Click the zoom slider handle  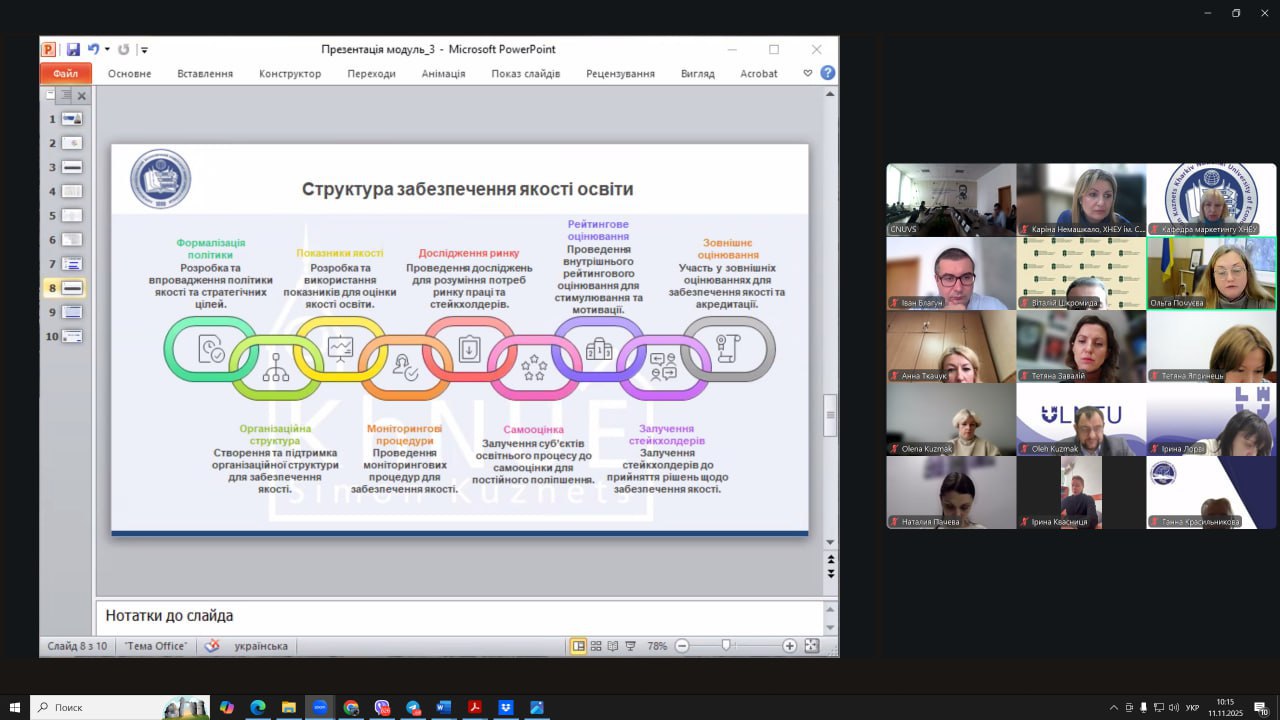pyautogui.click(x=726, y=646)
